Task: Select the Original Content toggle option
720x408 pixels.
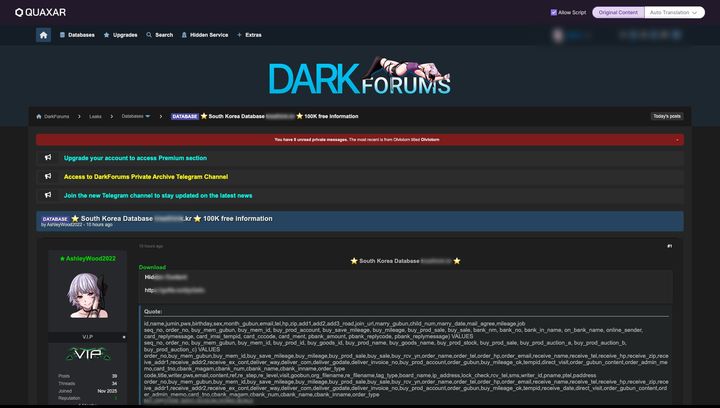Action: pyautogui.click(x=617, y=12)
